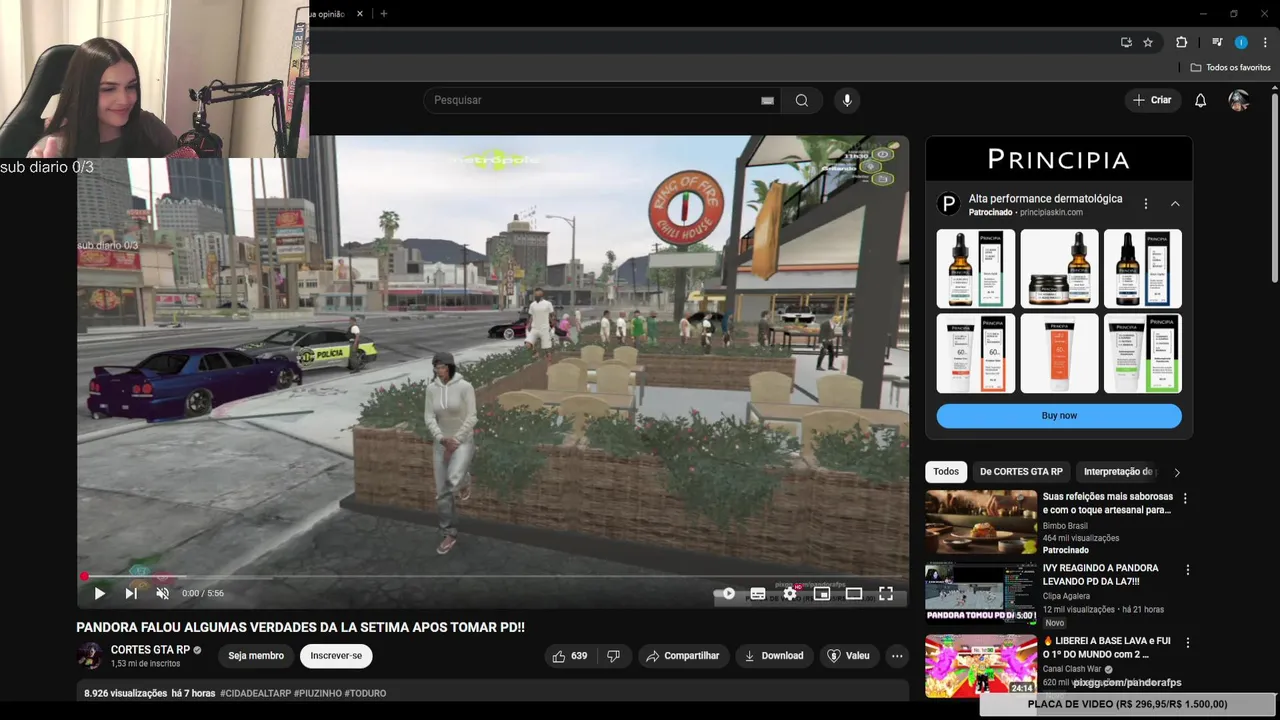Join via the Seja membro button
Screen dimensions: 1280x720
tap(256, 656)
